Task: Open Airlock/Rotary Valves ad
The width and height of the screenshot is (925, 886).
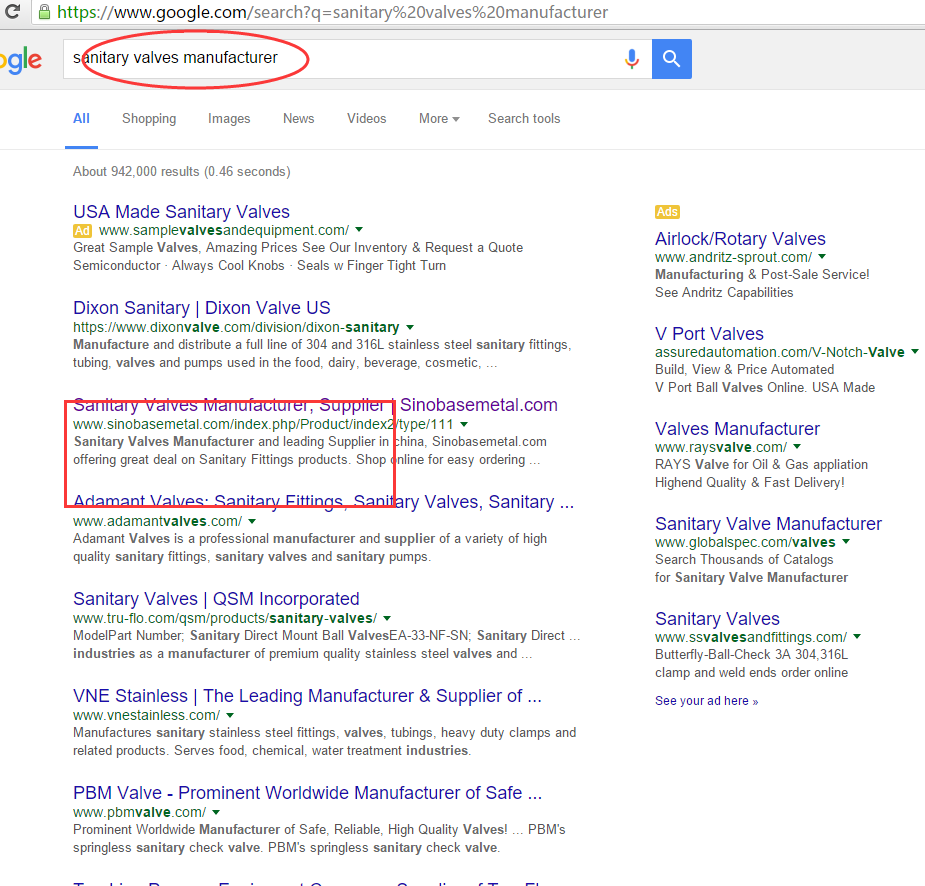Action: tap(740, 238)
